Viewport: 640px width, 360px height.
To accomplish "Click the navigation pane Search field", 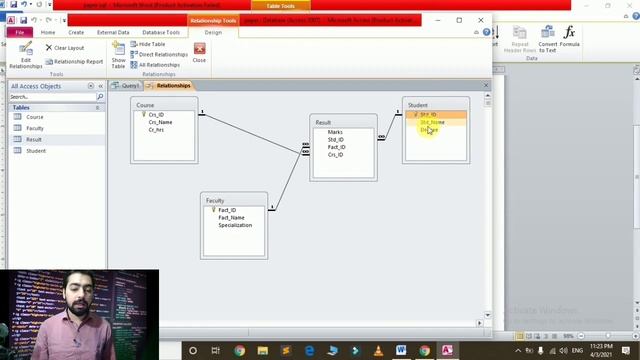I will pyautogui.click(x=52, y=97).
